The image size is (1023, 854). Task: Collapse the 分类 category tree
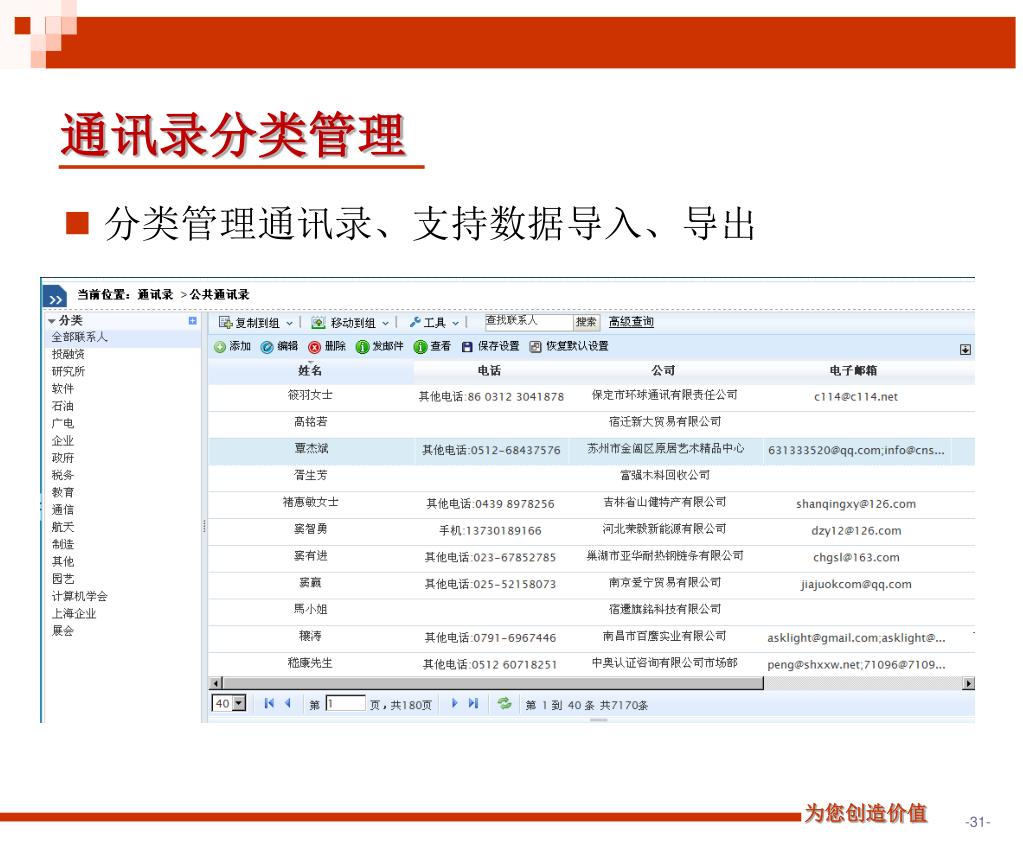[x=52, y=321]
